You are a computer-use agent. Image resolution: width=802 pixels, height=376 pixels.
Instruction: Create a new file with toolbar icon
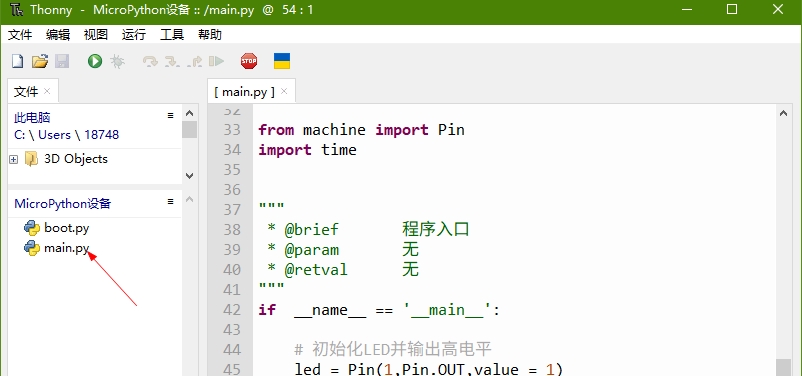17,61
